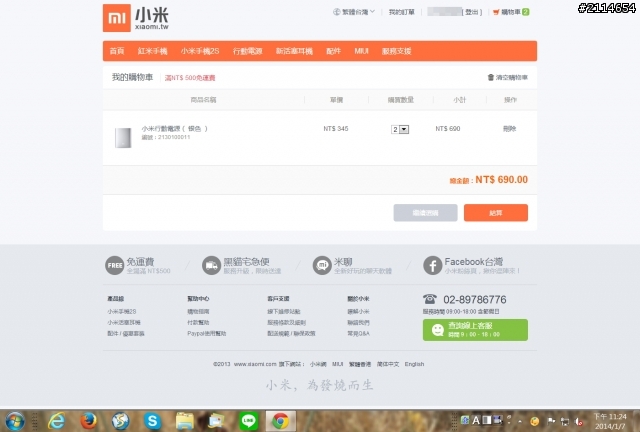640x432 pixels.
Task: Open 我的訂單 in header
Action: [x=401, y=12]
